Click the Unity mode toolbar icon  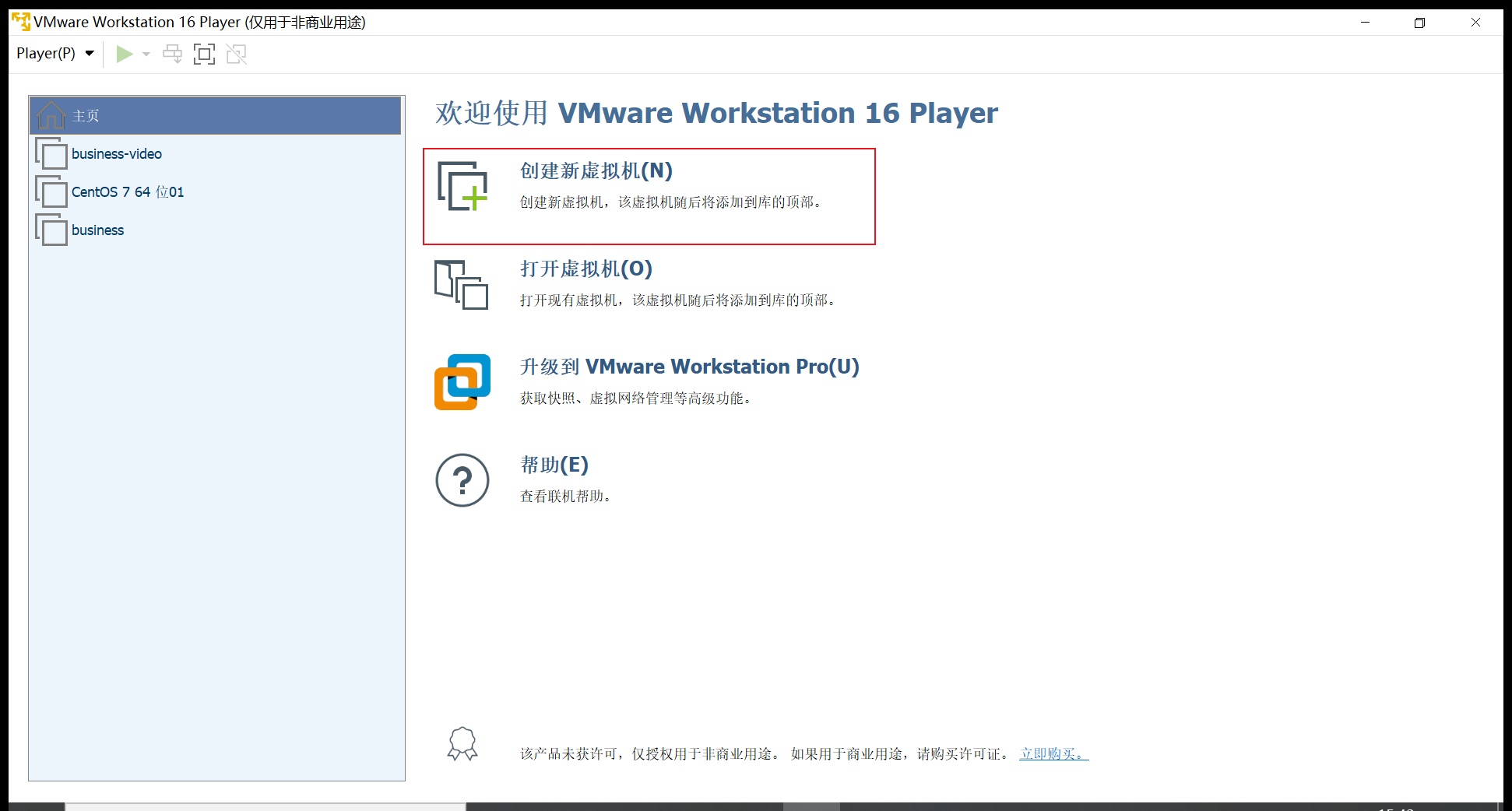pyautogui.click(x=236, y=54)
